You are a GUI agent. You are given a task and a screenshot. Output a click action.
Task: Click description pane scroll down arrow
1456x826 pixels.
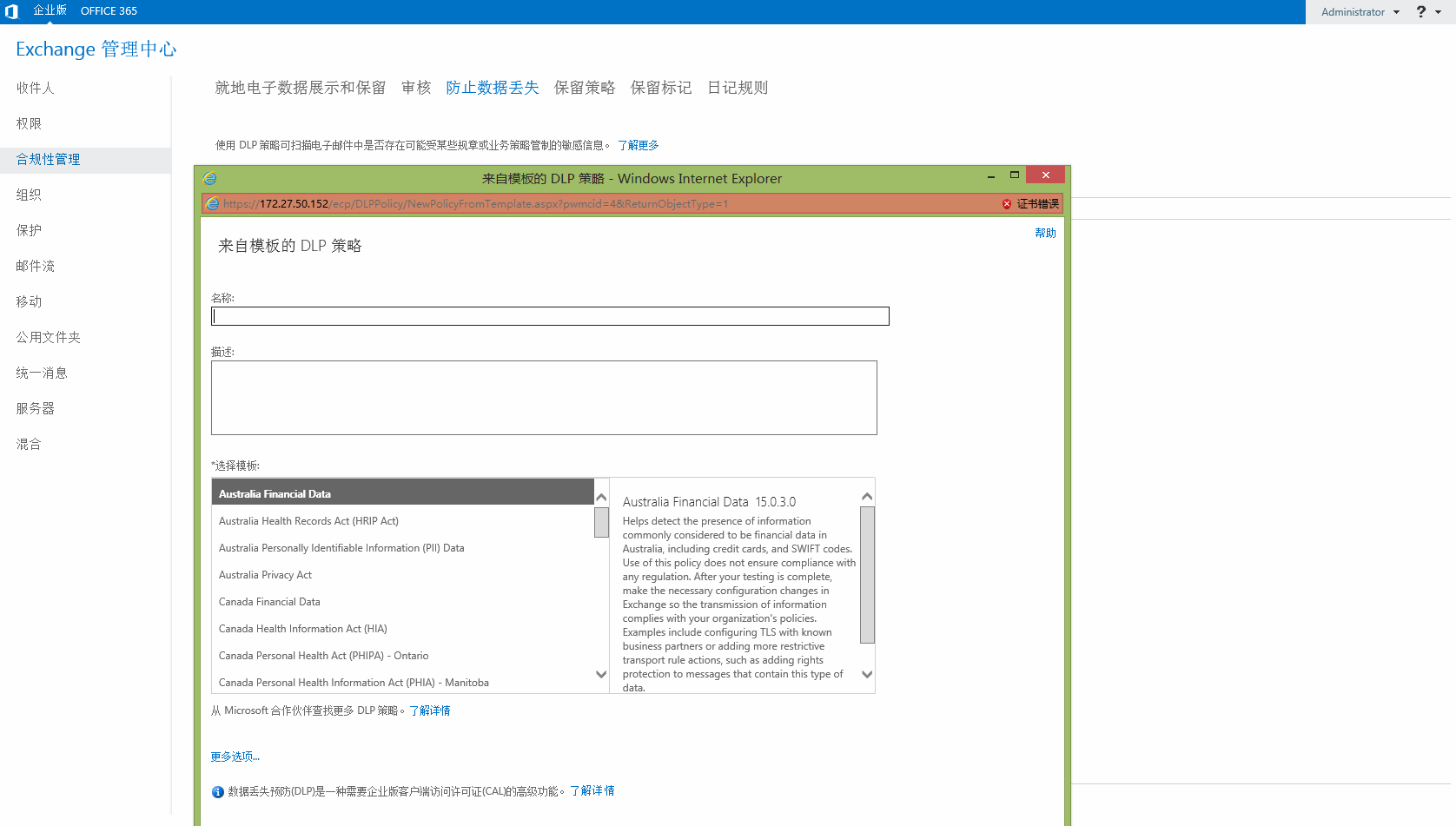pos(867,674)
